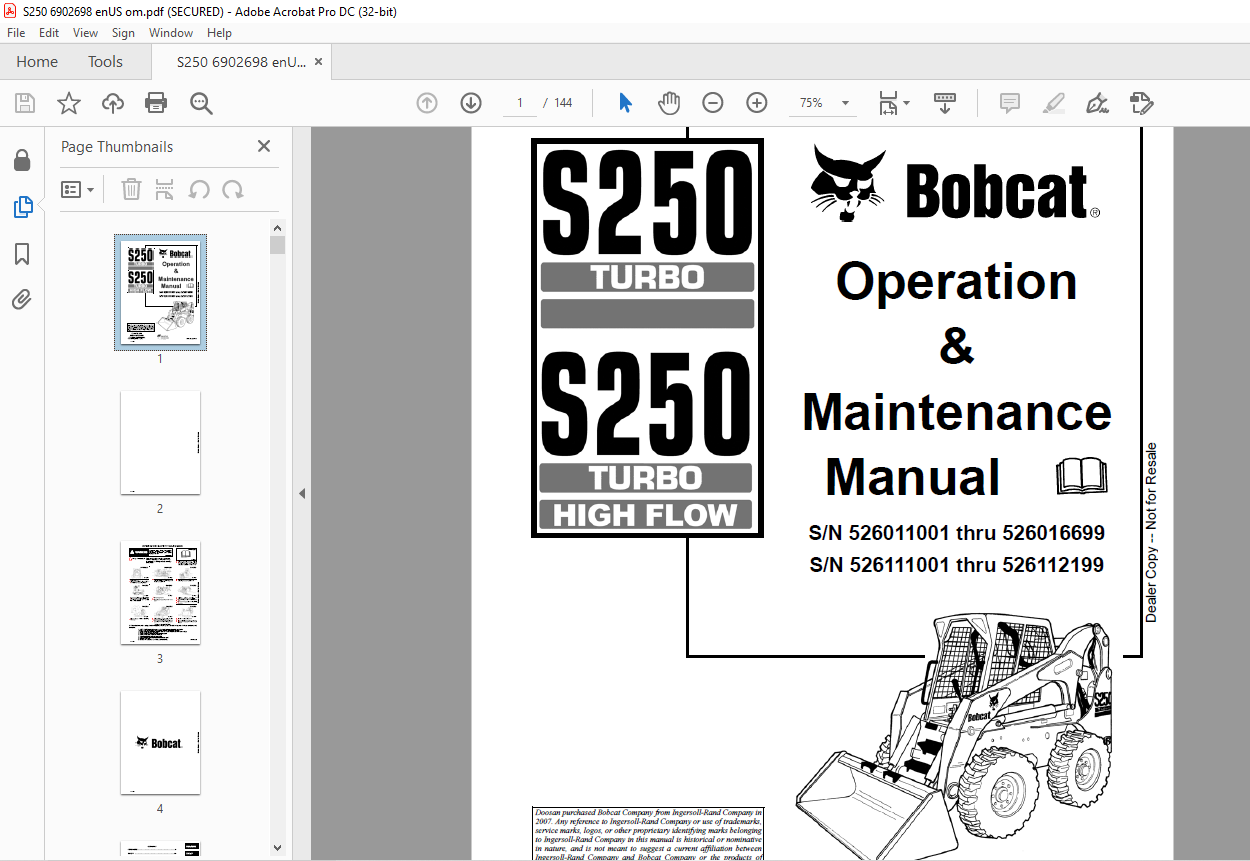Go to the previous page arrow

(427, 103)
